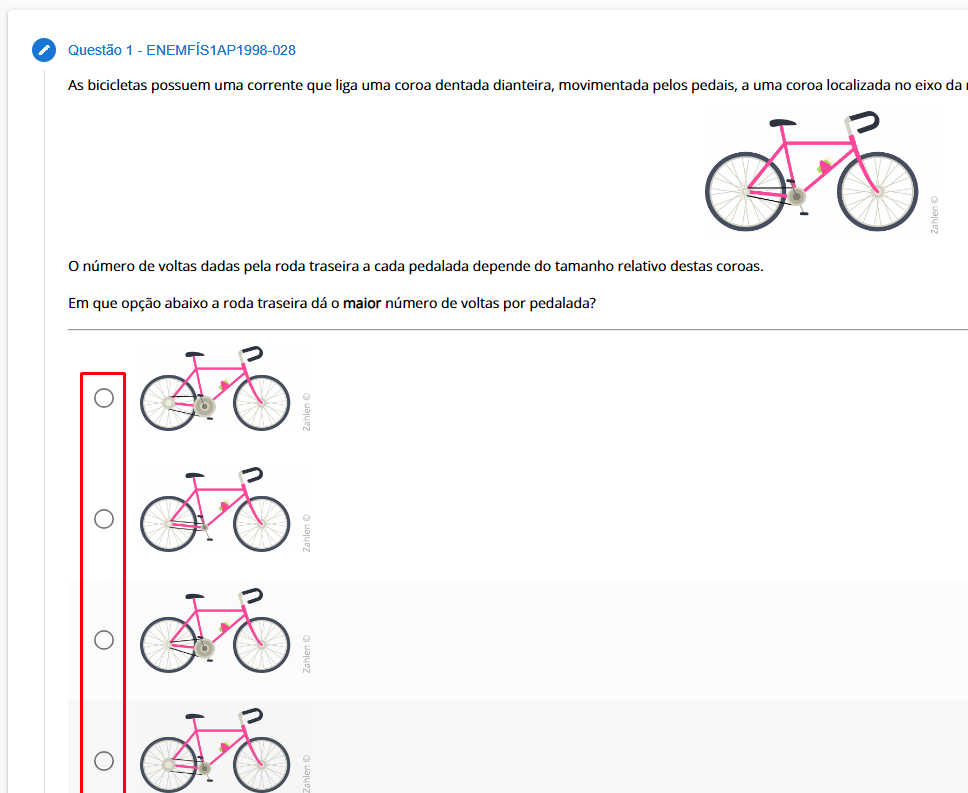The height and width of the screenshot is (793, 968).
Task: Click the saddle of the large bicycle illustration
Action: 783,124
